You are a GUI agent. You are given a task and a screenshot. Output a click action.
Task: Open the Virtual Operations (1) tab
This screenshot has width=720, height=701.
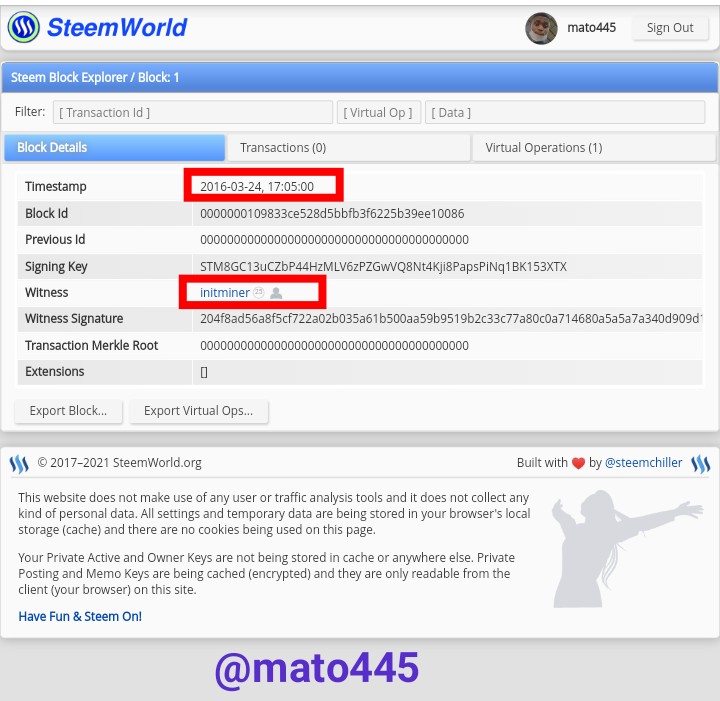[x=594, y=148]
